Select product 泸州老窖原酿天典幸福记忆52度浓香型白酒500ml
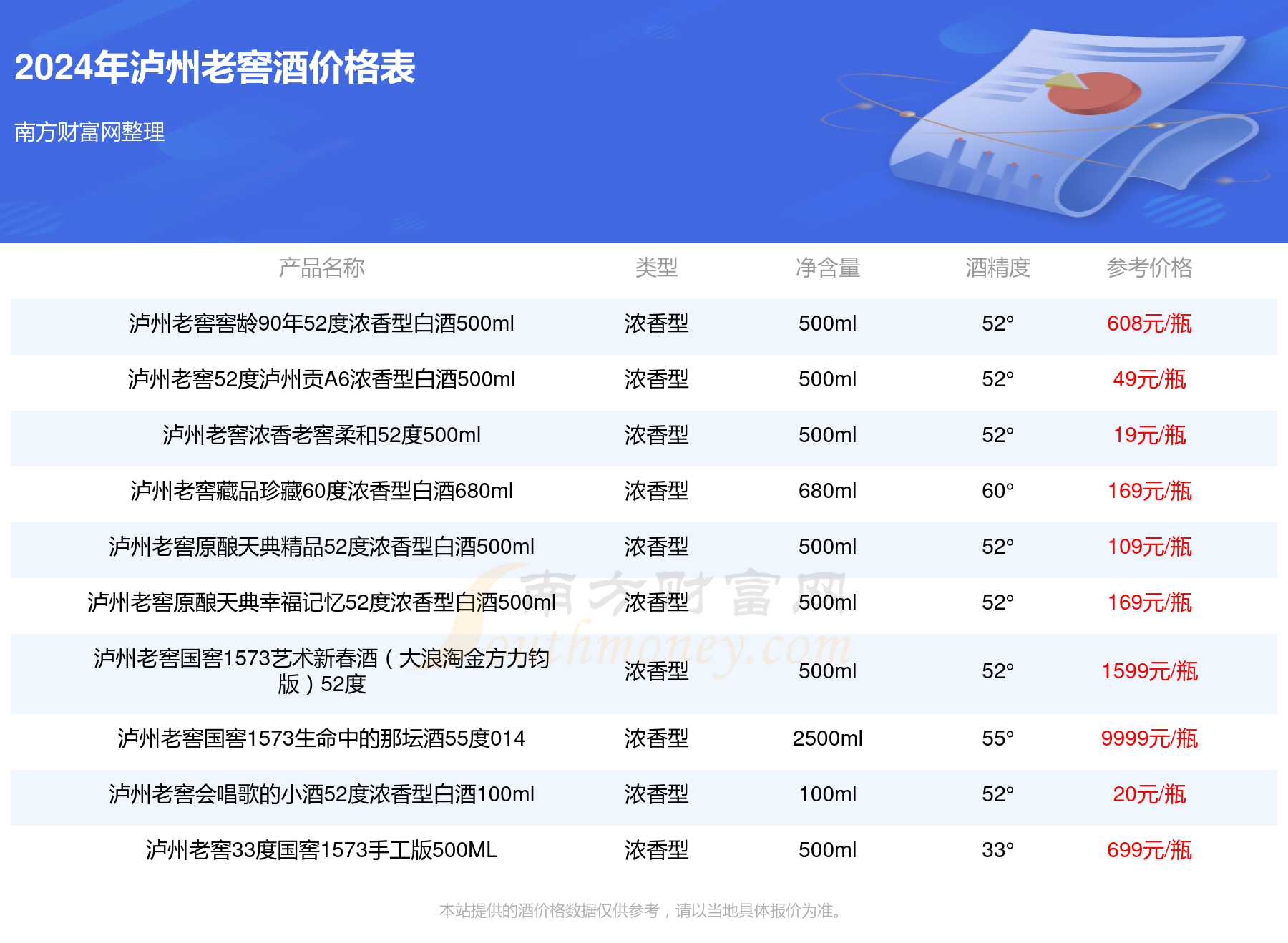Screen dimensions: 1288x943 tap(321, 602)
